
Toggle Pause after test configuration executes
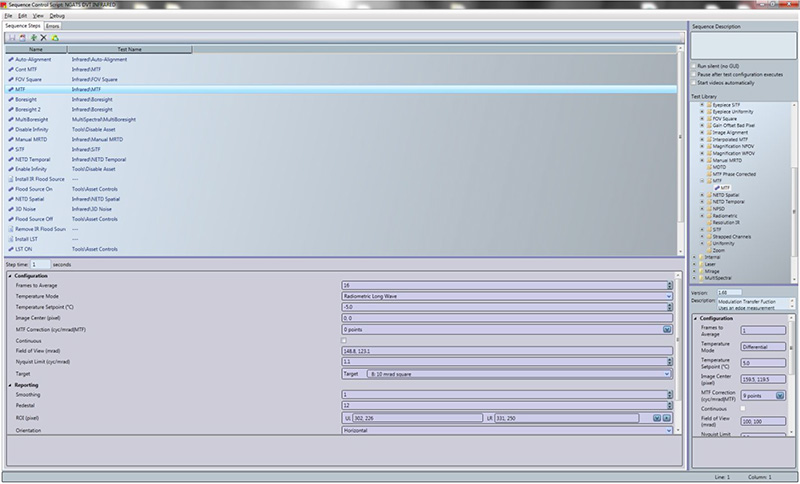pyautogui.click(x=697, y=74)
